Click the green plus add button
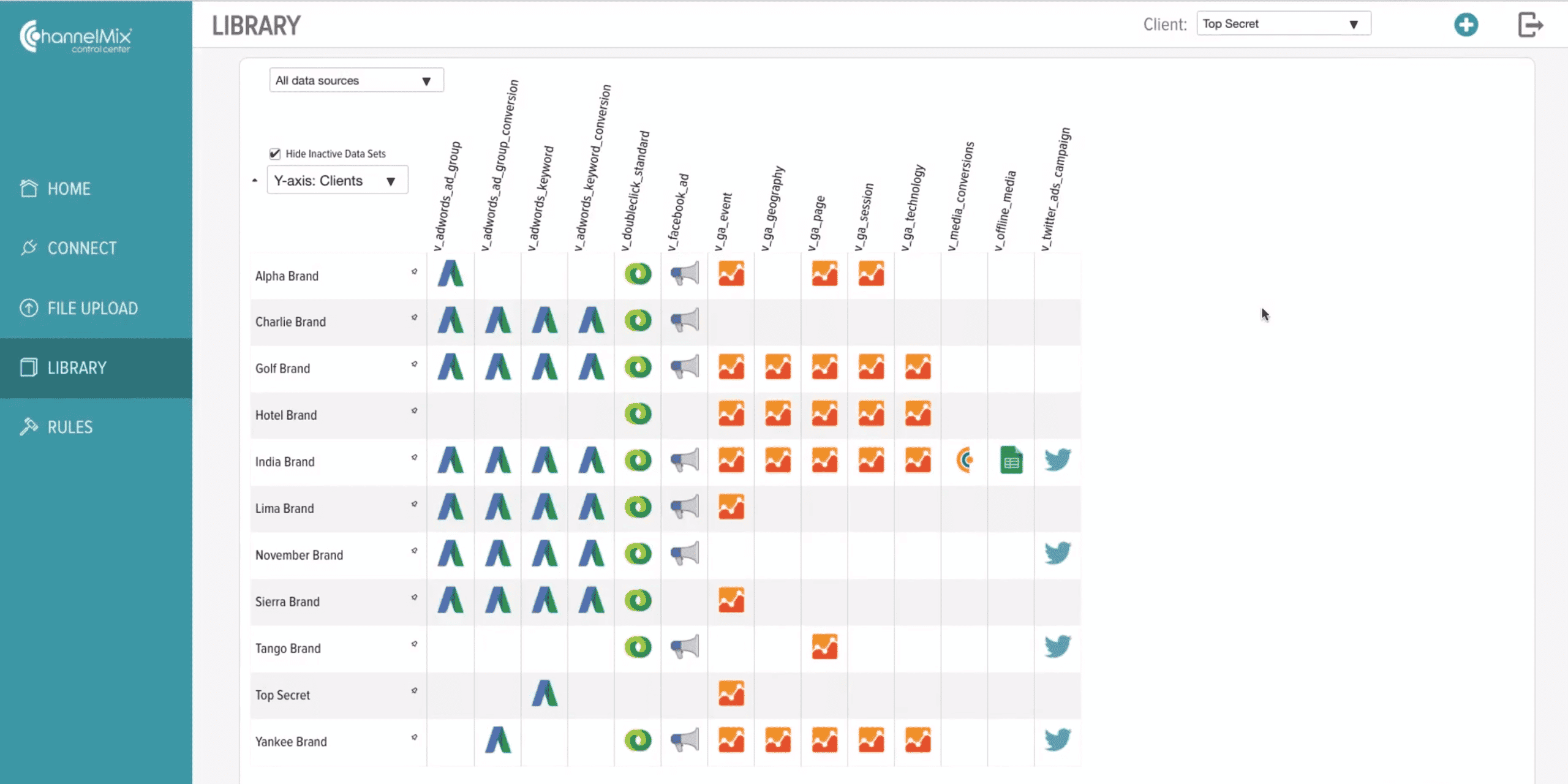 tap(1466, 24)
